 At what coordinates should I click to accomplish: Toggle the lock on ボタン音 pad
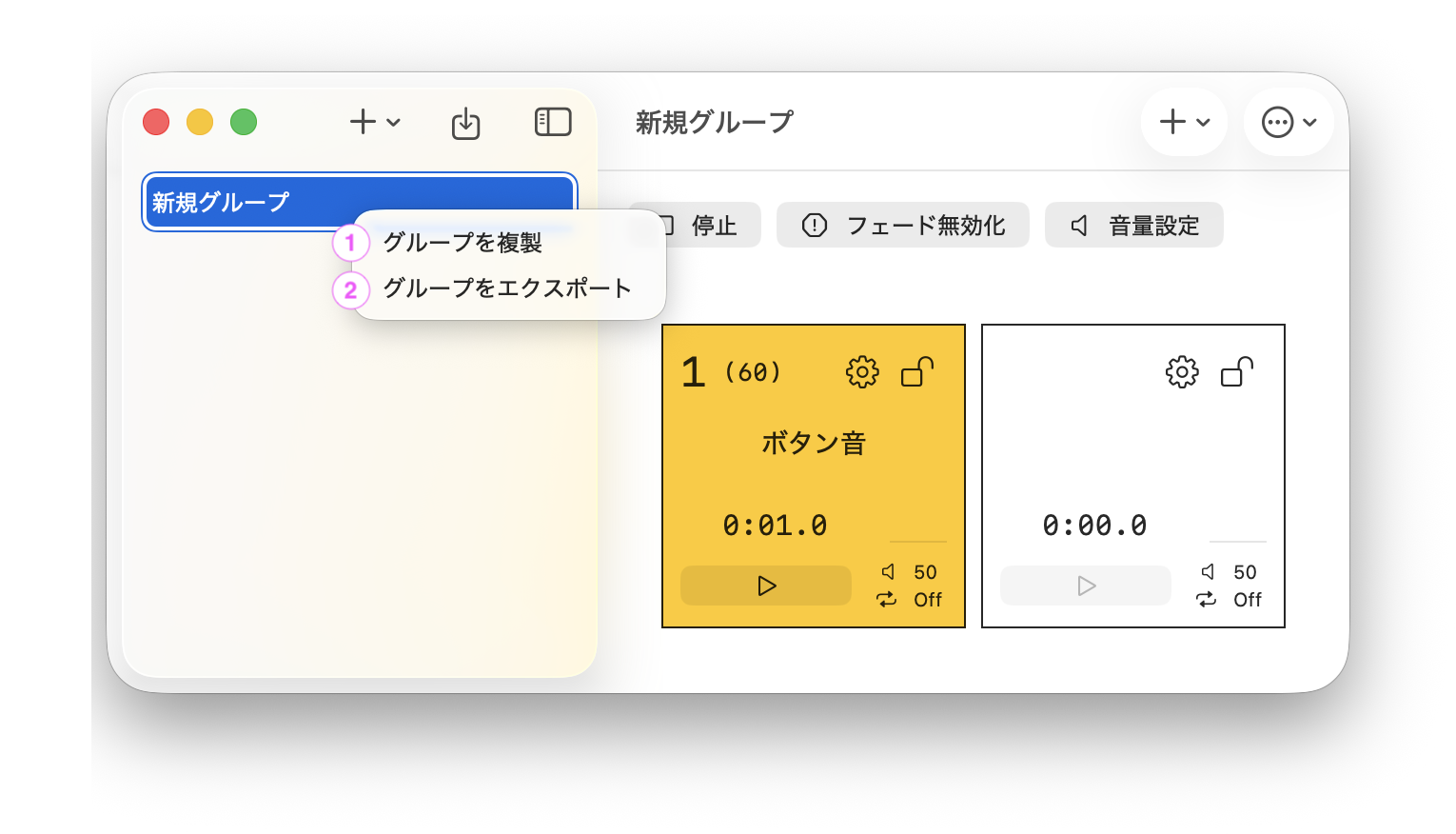point(917,371)
